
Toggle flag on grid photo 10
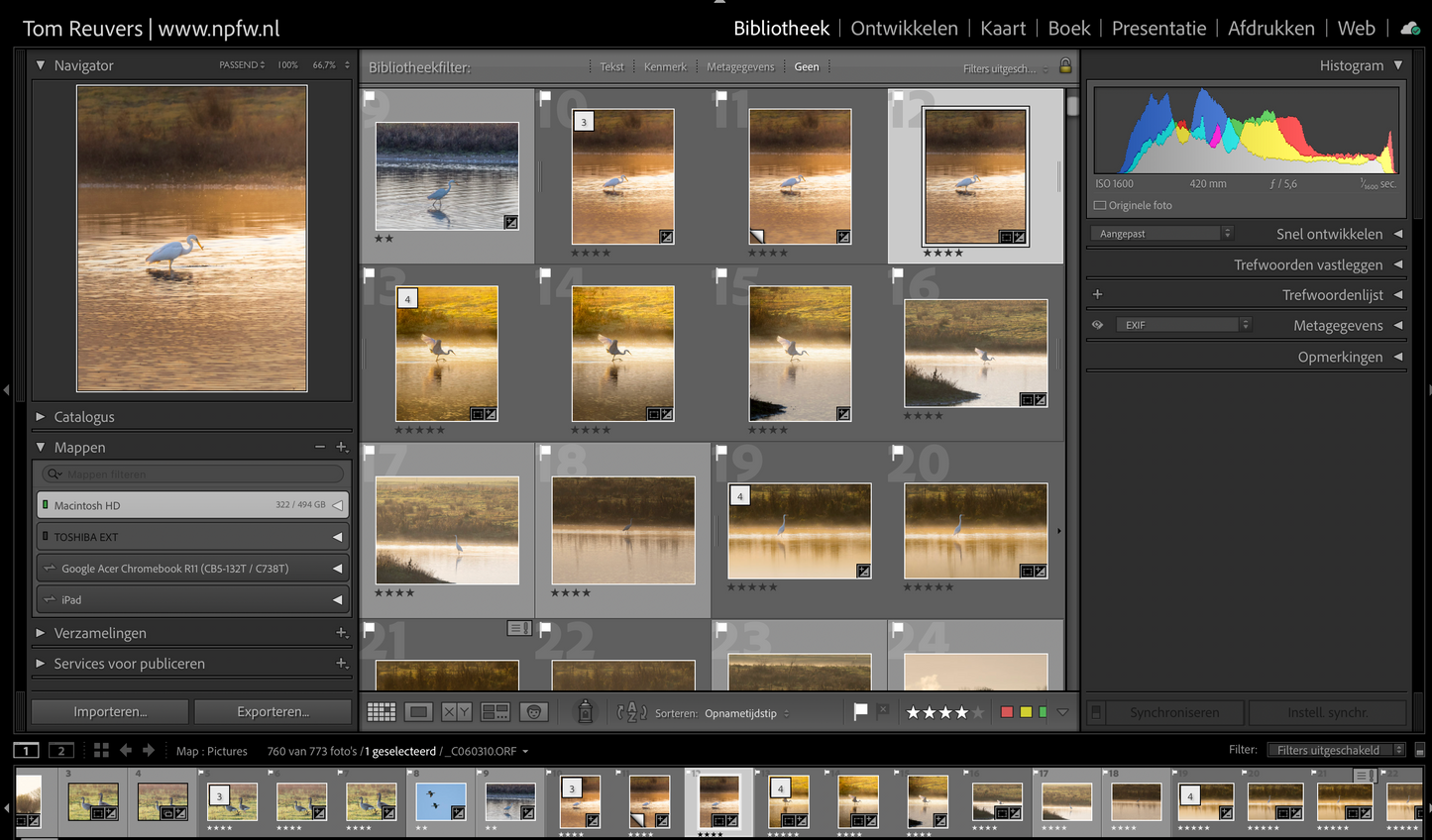(x=545, y=98)
